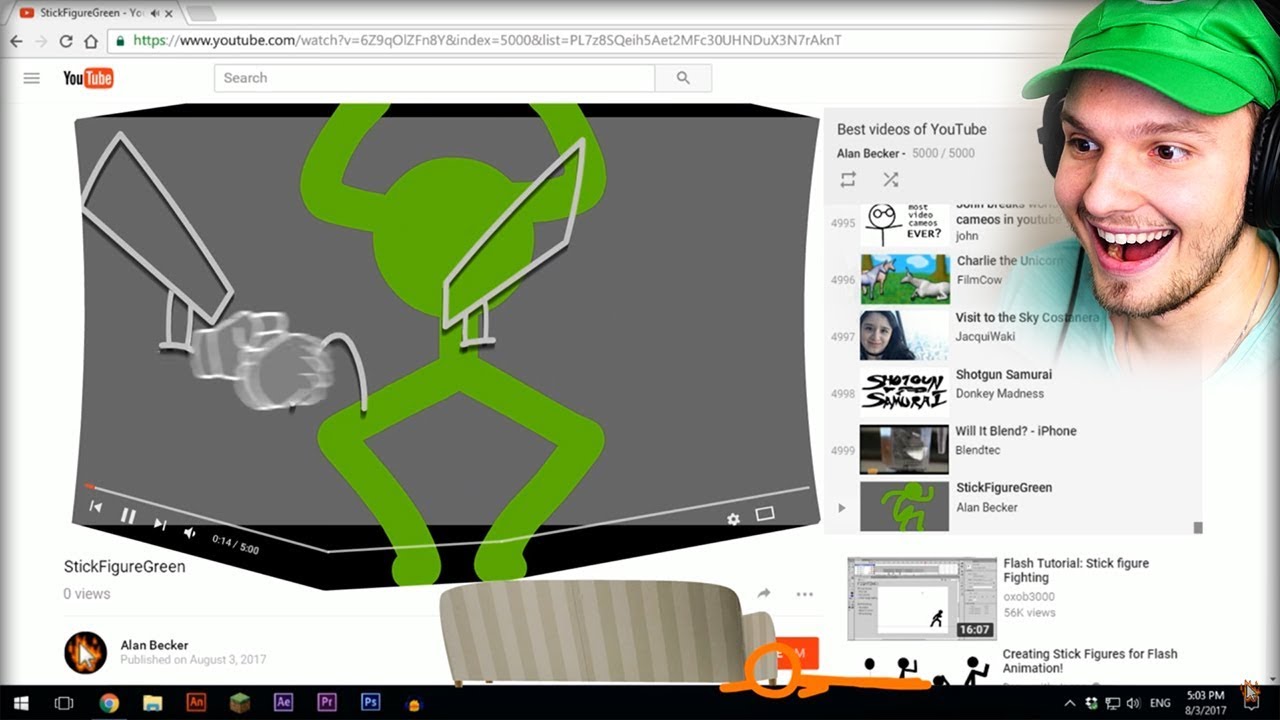Image resolution: width=1280 pixels, height=720 pixels.
Task: Click the magnifier search button
Action: (x=683, y=78)
